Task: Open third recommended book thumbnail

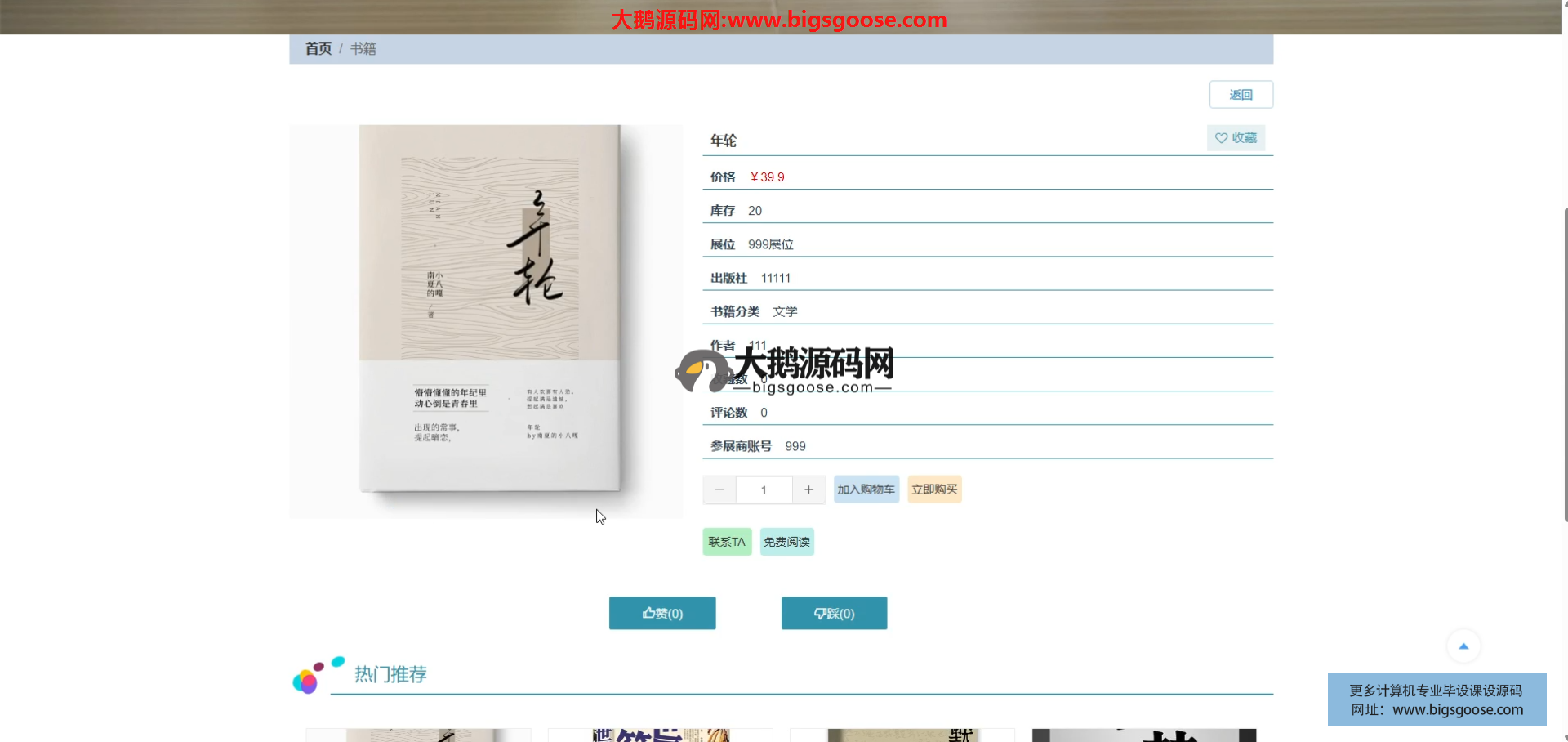Action: coord(902,735)
